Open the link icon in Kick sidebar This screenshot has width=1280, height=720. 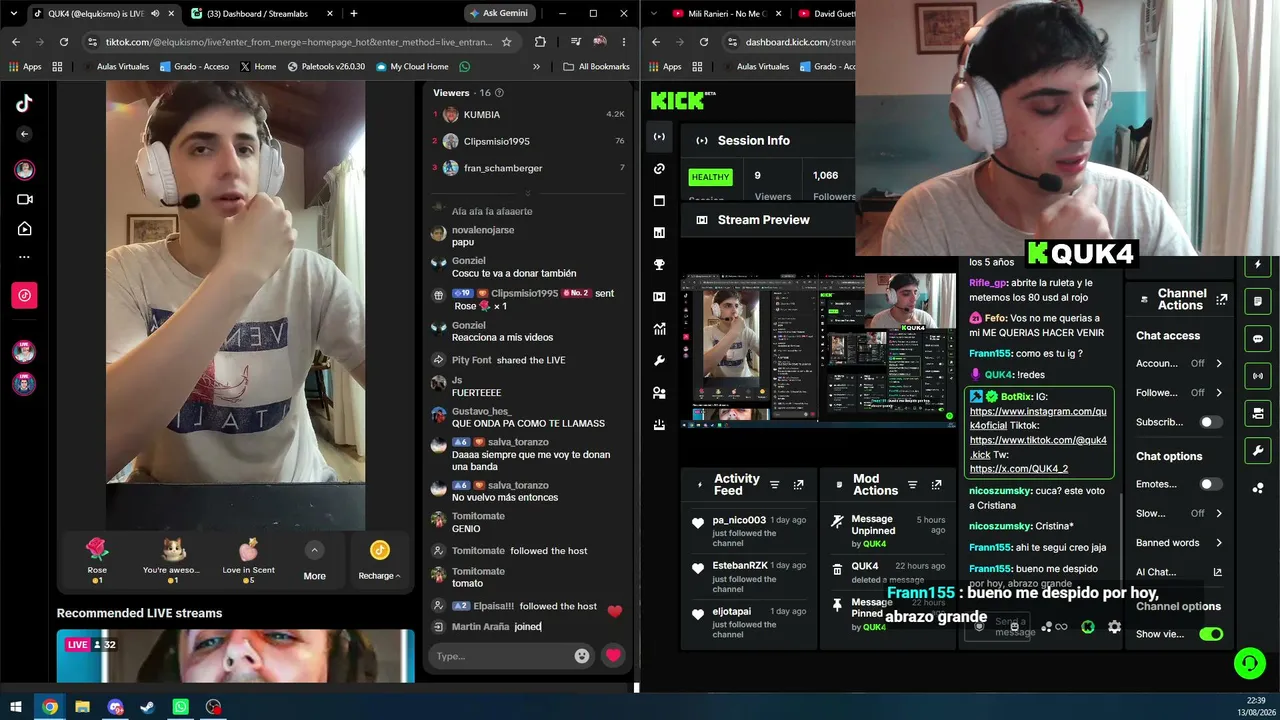(659, 169)
